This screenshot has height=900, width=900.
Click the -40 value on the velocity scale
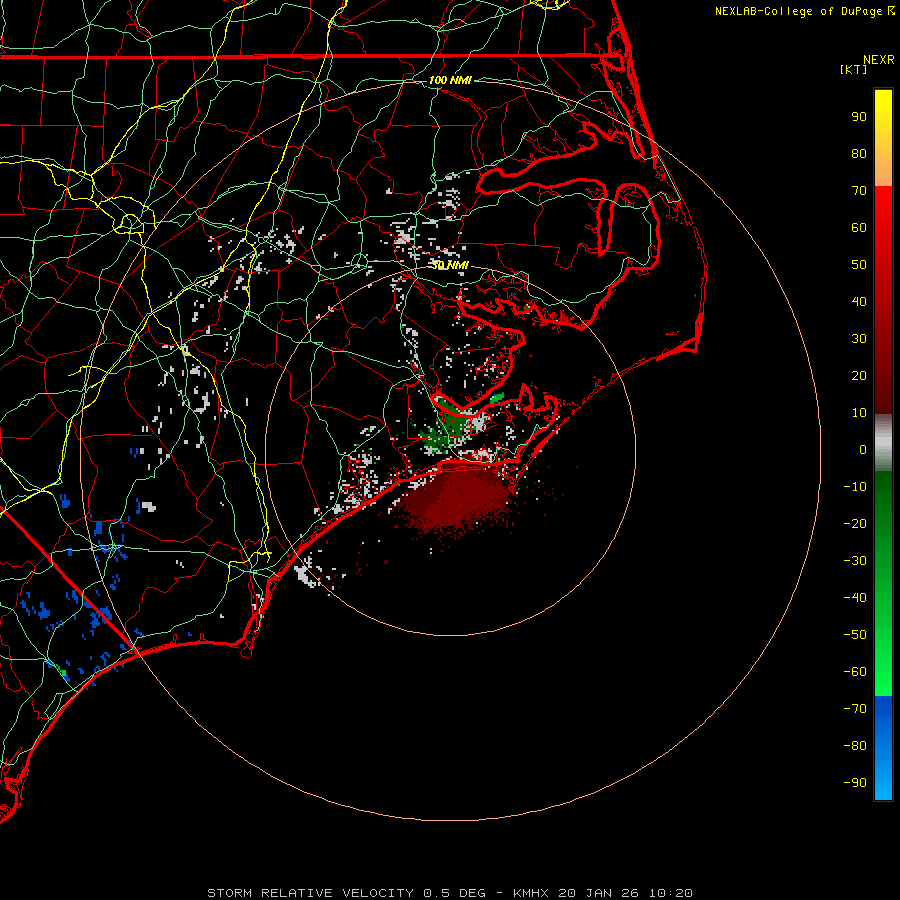(x=855, y=598)
